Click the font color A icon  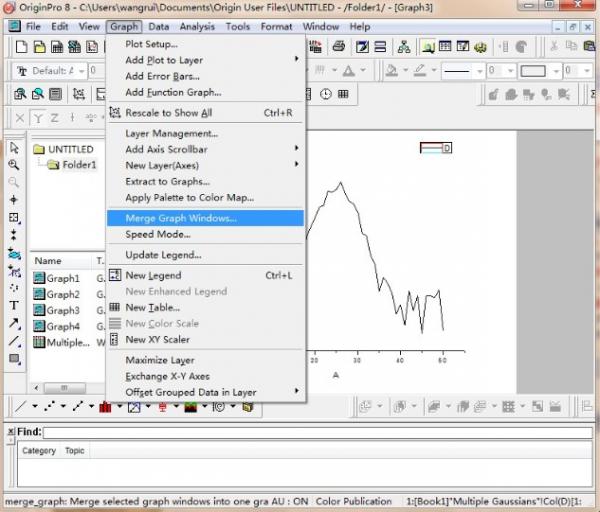pos(349,71)
